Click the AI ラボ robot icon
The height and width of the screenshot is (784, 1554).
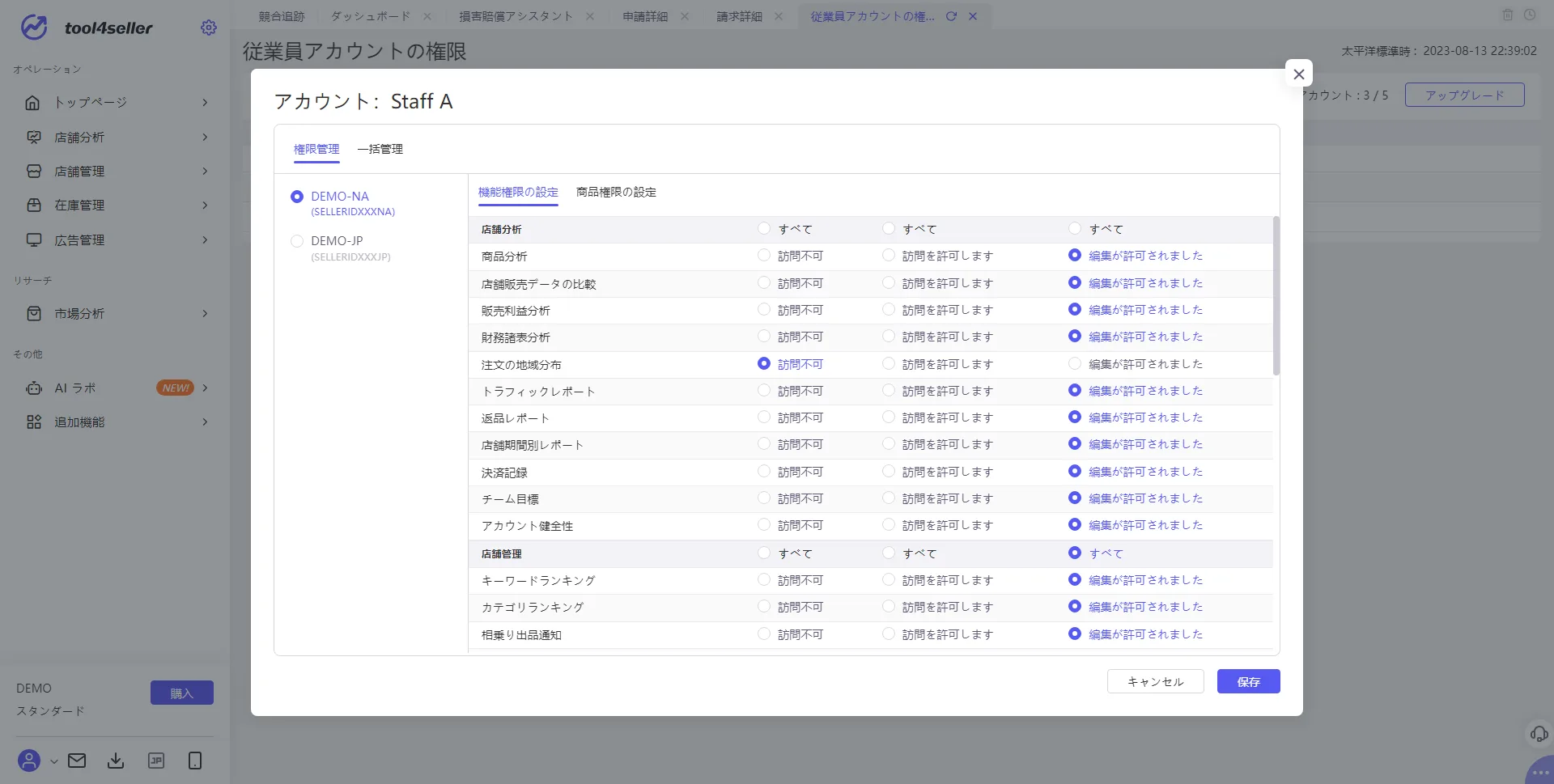tap(34, 388)
